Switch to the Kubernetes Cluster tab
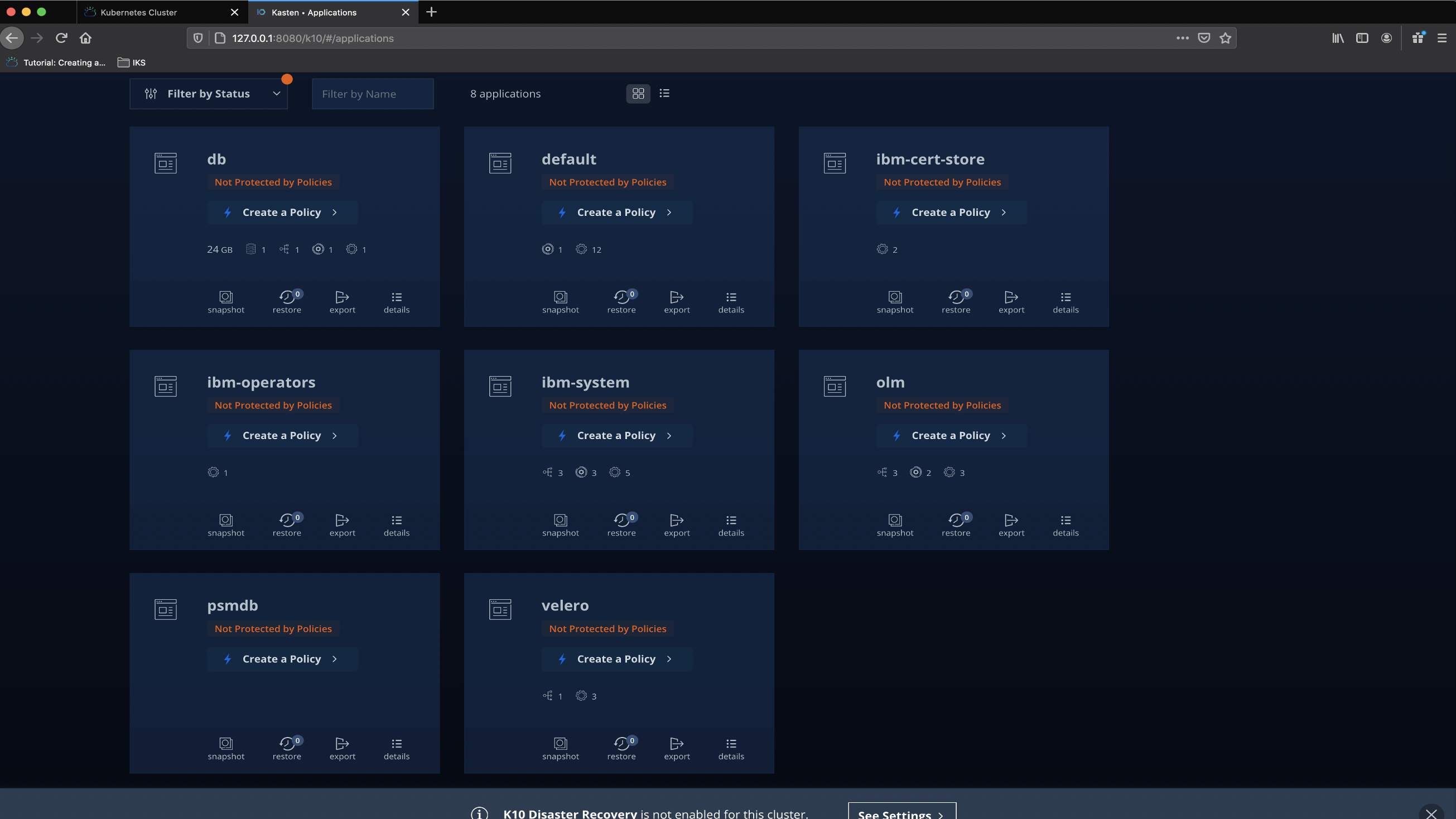This screenshot has height=819, width=1456. [139, 12]
